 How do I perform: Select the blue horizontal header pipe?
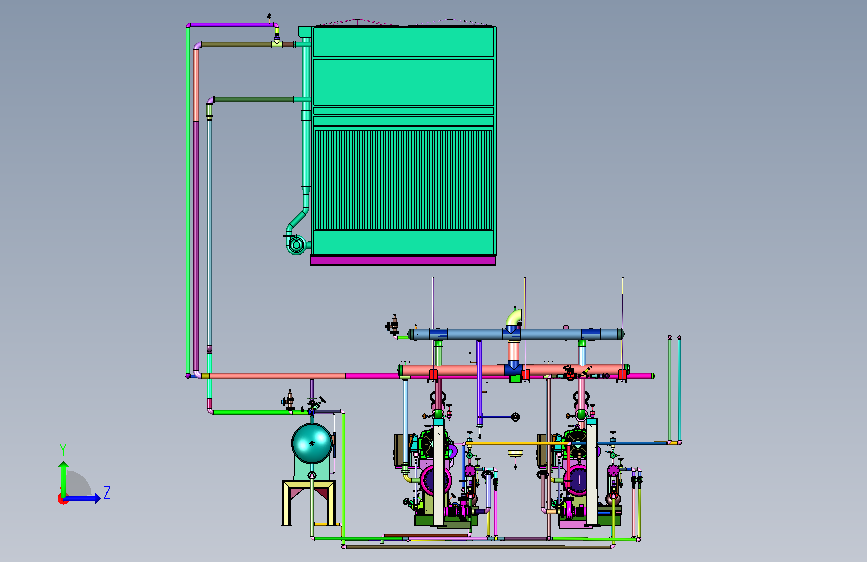(x=516, y=334)
